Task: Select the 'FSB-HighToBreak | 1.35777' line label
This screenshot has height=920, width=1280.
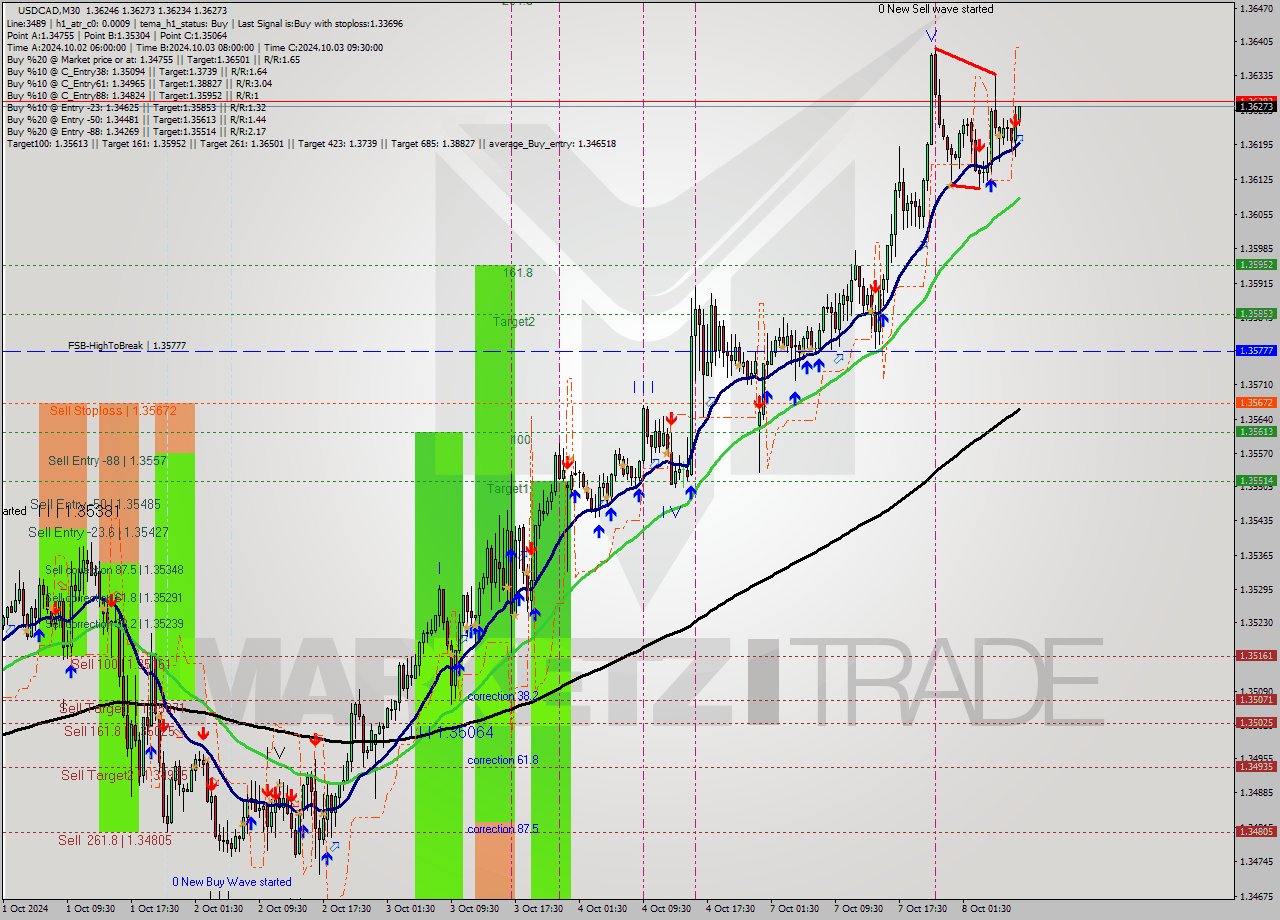Action: point(127,346)
